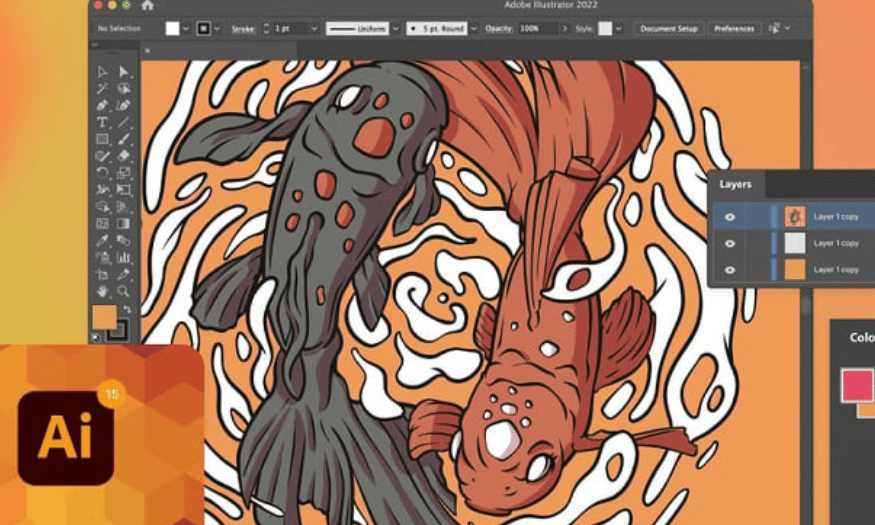Image resolution: width=875 pixels, height=525 pixels.
Task: Click the stroke swatch in control bar
Action: coord(204,28)
